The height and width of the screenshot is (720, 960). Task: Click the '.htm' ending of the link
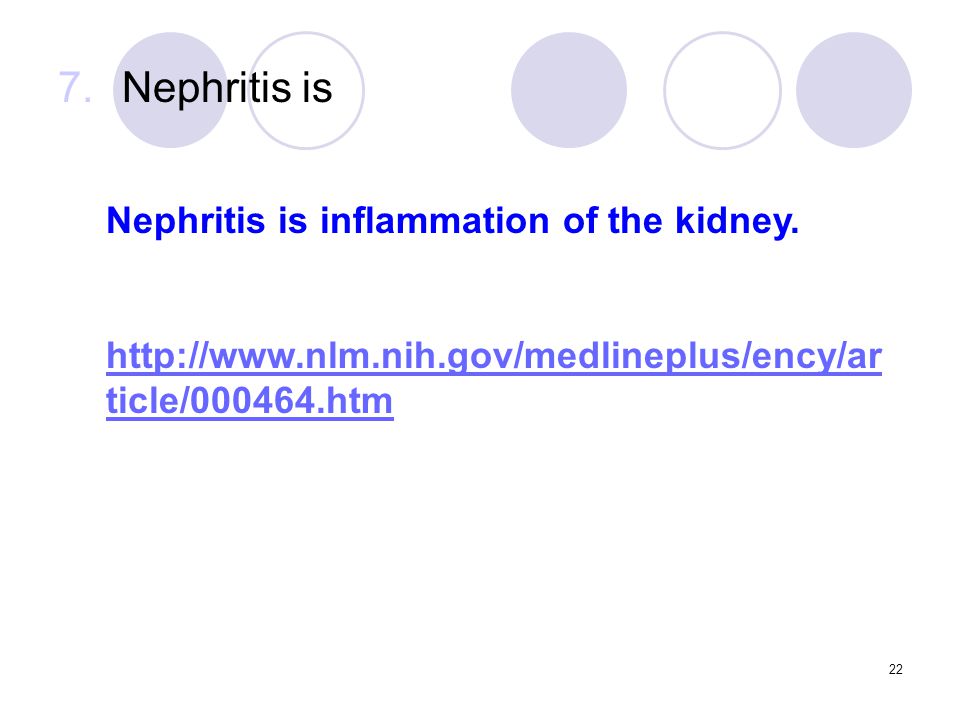coord(358,401)
